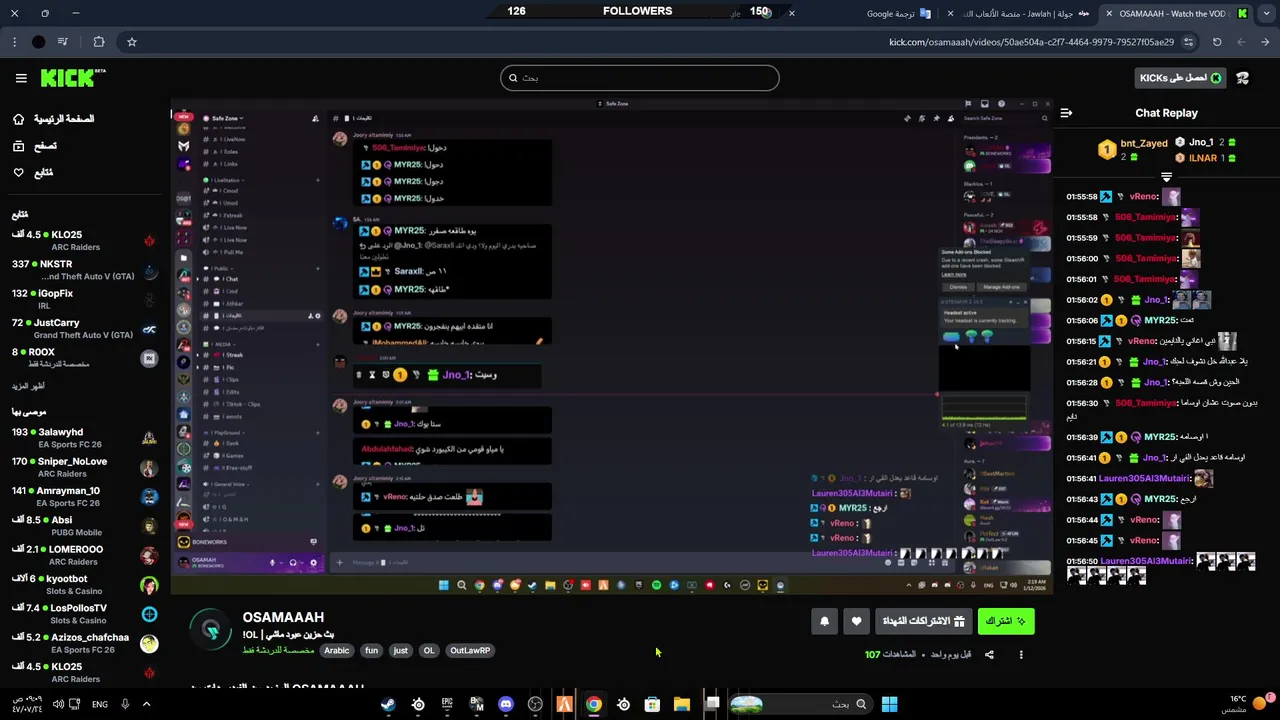Expand the chat leaderboard chevron
This screenshot has height=720, width=1280.
[x=1166, y=177]
